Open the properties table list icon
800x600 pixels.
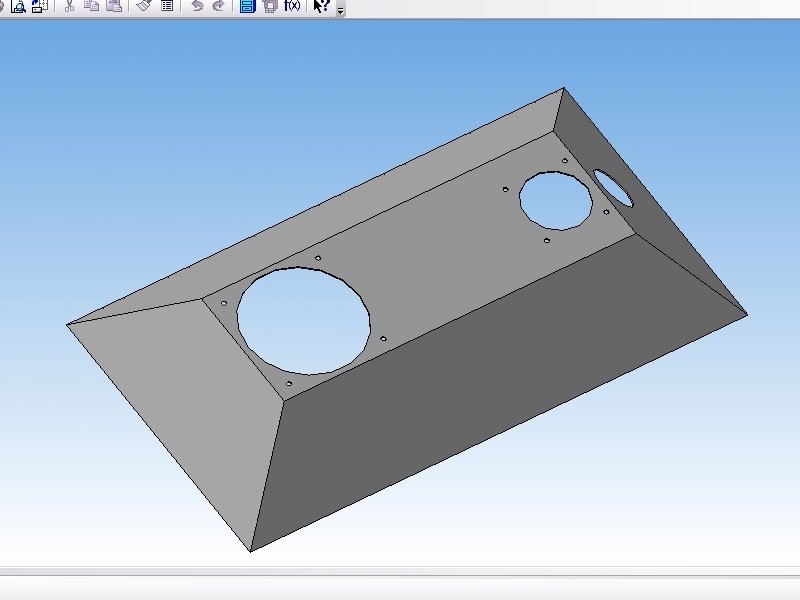coord(167,6)
